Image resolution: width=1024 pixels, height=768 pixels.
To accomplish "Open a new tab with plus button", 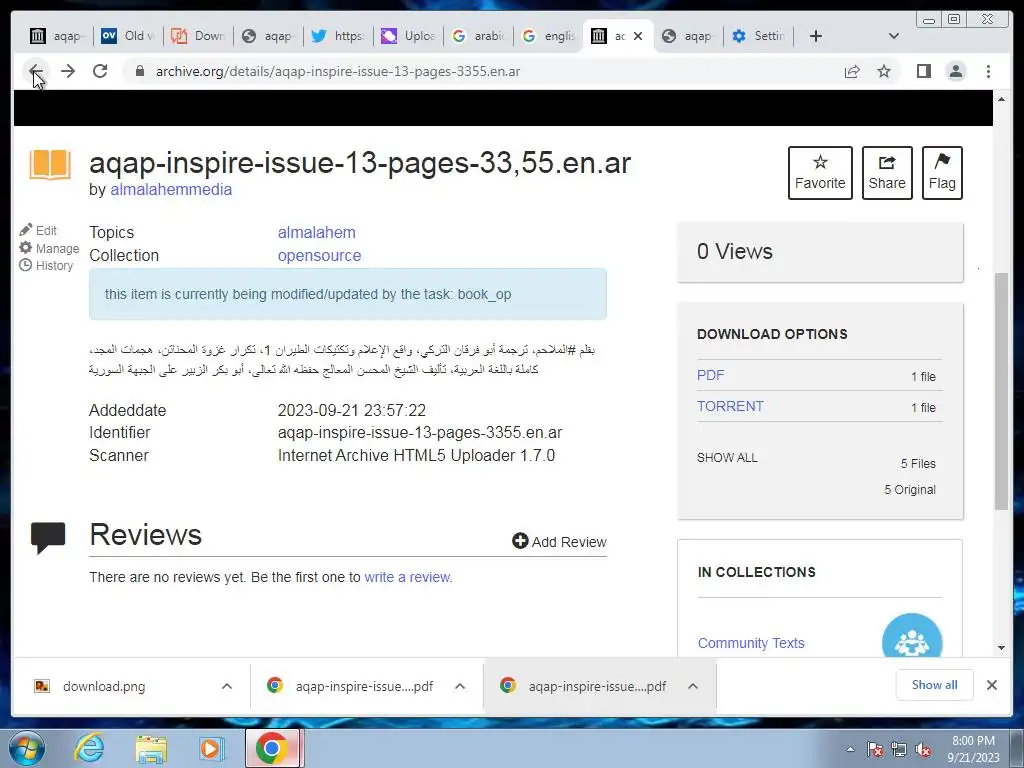I will [x=816, y=36].
